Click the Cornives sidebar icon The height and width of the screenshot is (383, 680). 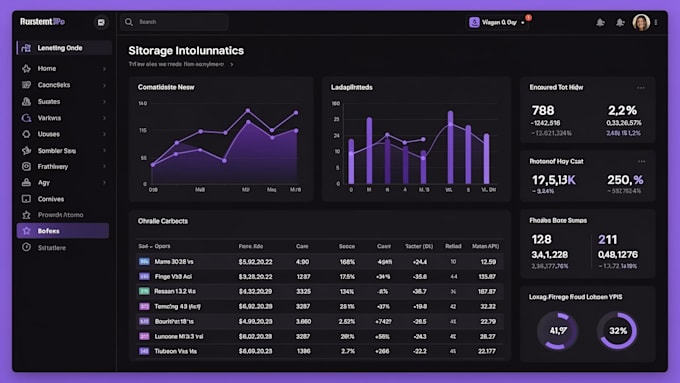(x=26, y=199)
